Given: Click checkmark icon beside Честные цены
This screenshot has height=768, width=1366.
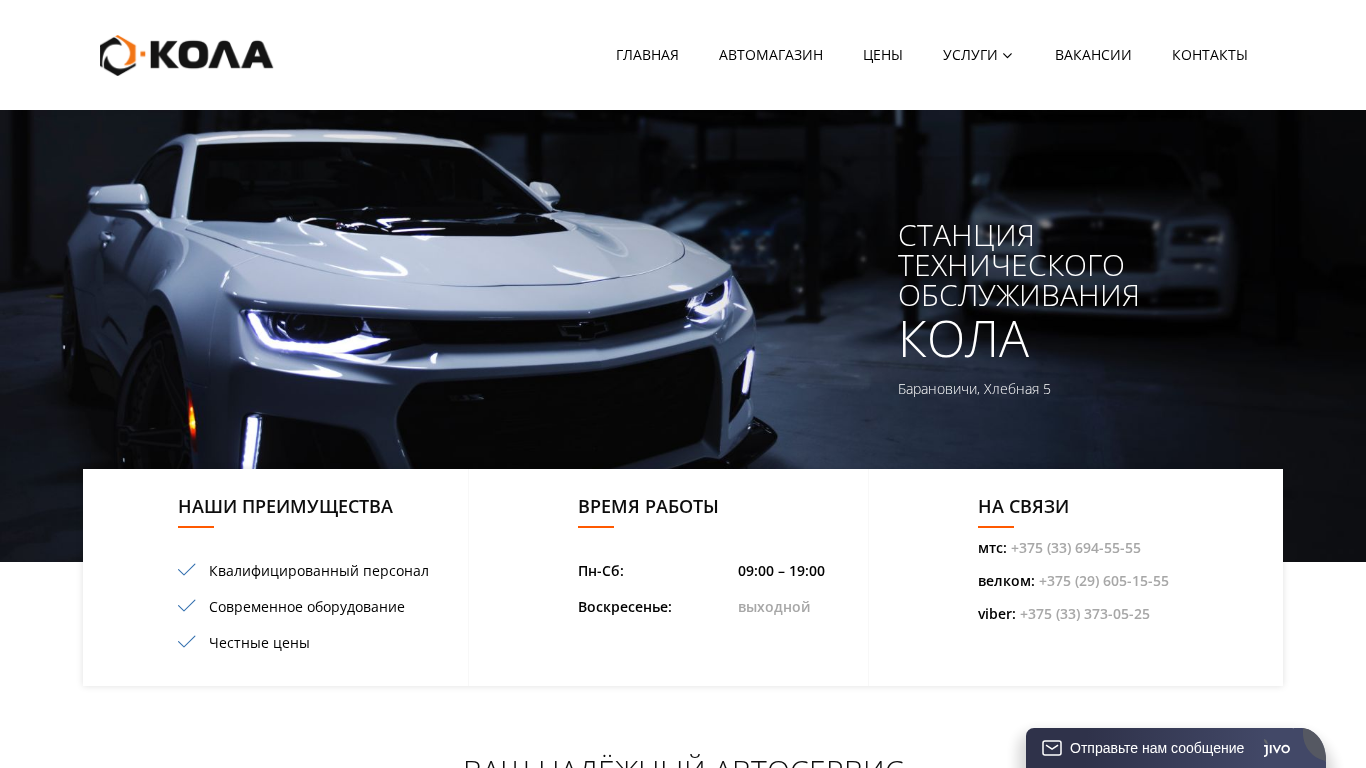Looking at the screenshot, I should [x=187, y=642].
